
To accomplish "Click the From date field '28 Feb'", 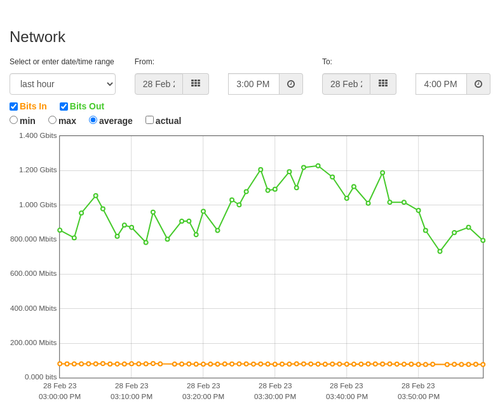I will pyautogui.click(x=159, y=84).
